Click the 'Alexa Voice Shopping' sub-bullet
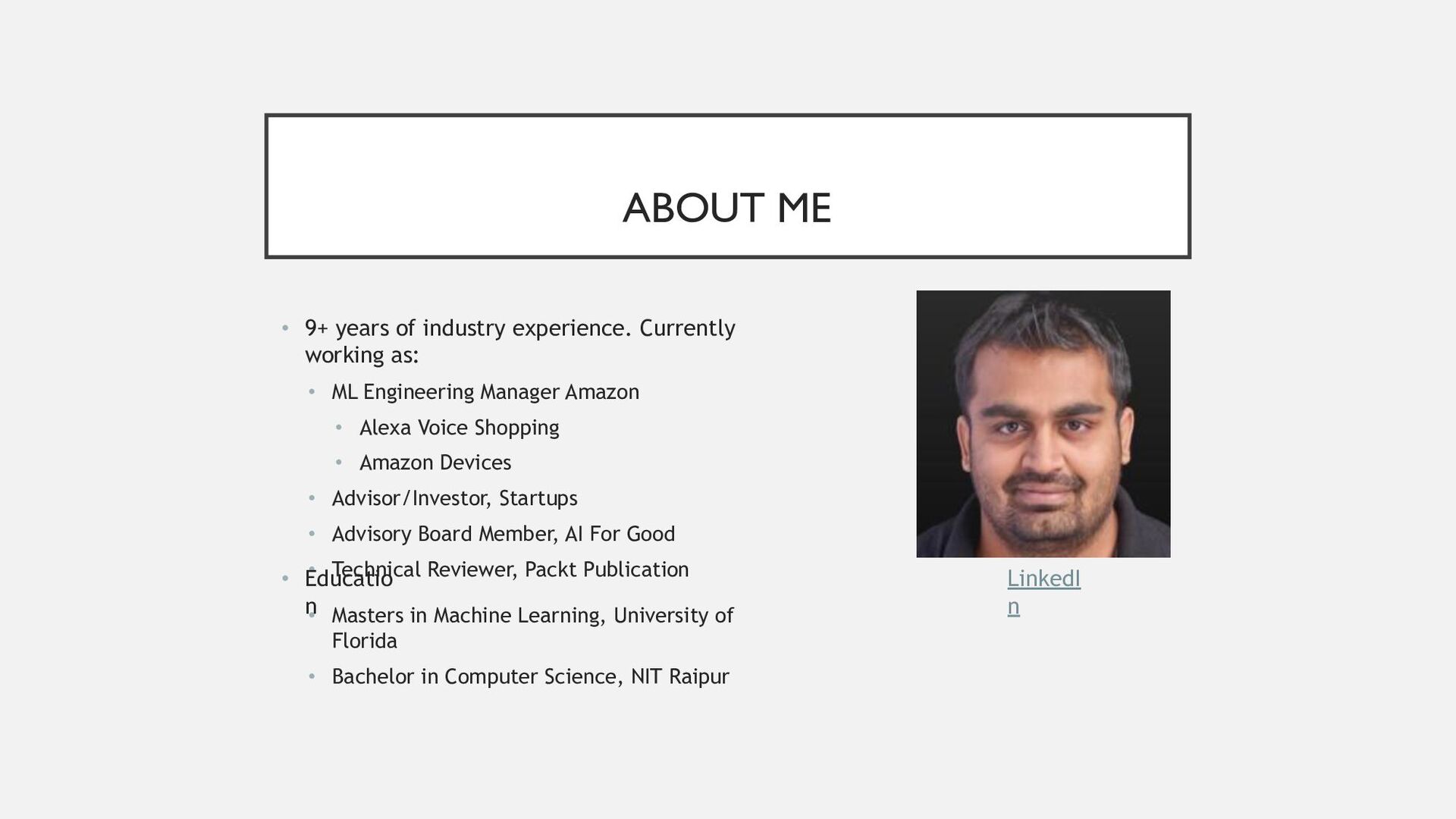The image size is (1456, 819). 459,428
